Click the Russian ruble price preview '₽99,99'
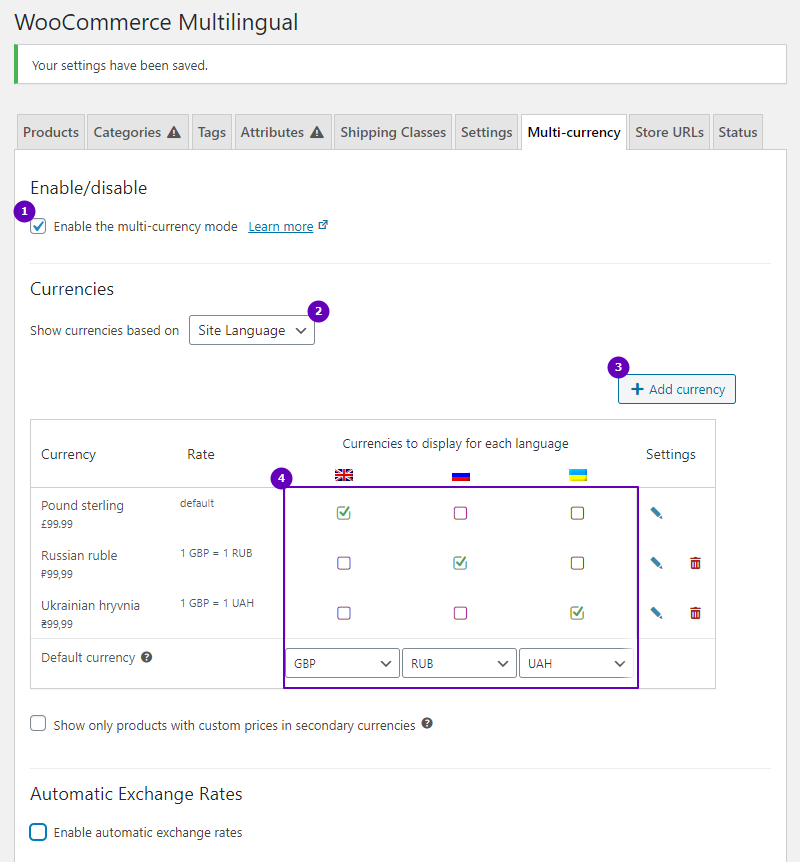Screen dimensions: 800x862 click(57, 574)
